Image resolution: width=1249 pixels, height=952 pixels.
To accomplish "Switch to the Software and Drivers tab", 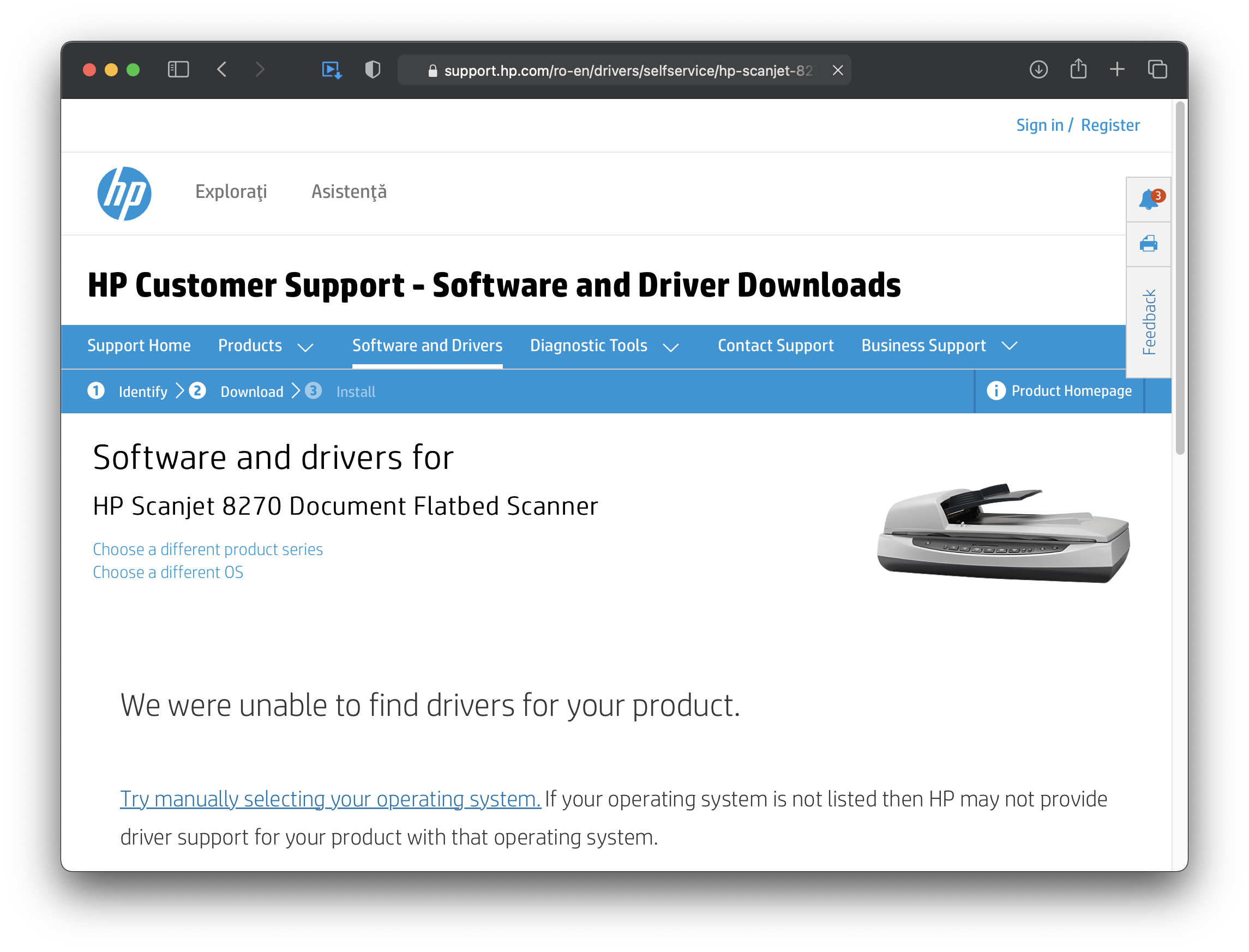I will pos(427,346).
